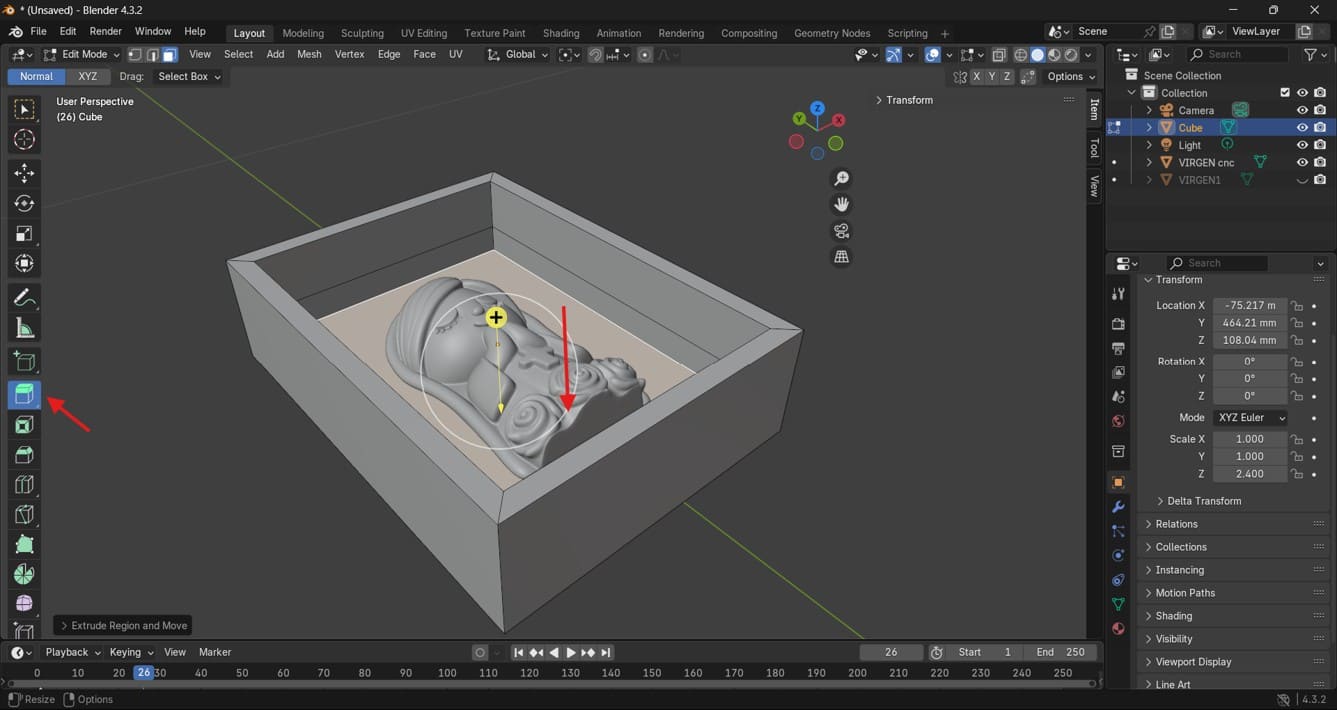Open the Modifiers wrench properties tab
The image size is (1337, 710).
click(x=1118, y=507)
